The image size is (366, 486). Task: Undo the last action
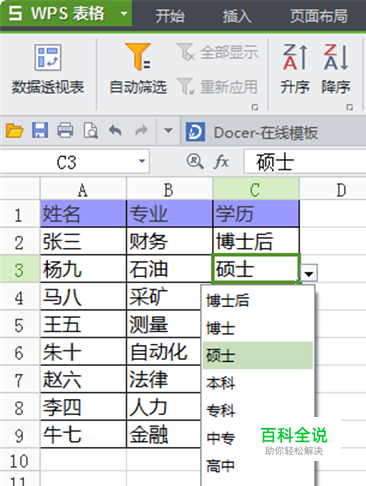115,130
